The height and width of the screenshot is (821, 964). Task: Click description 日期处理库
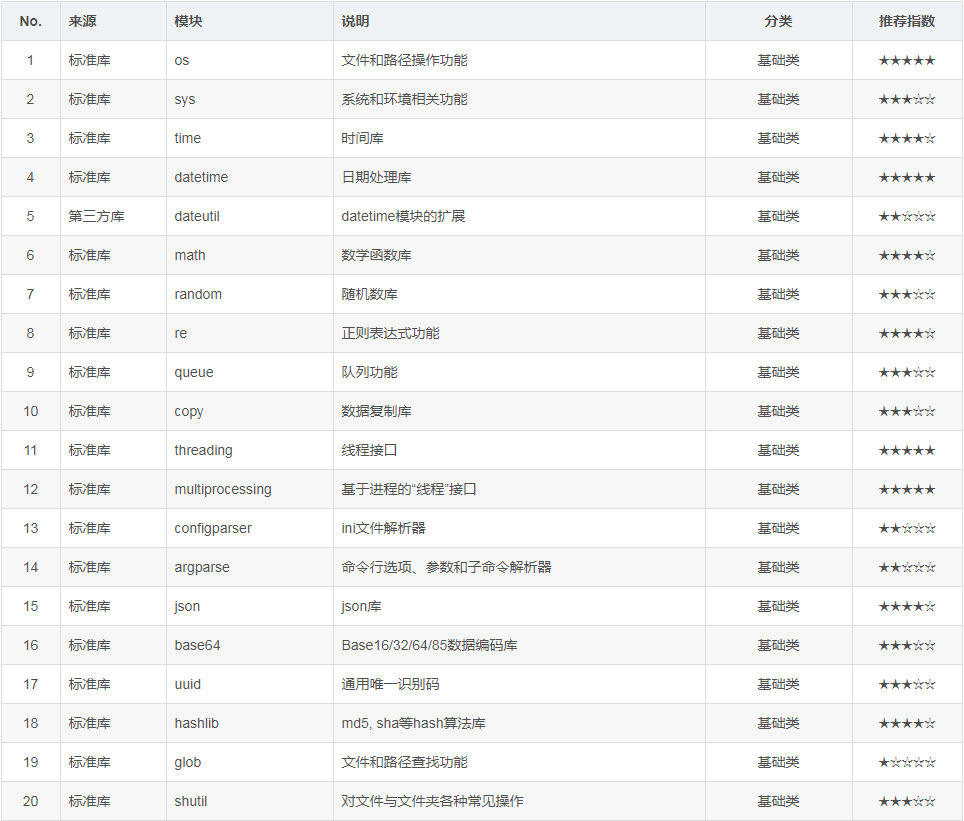(x=376, y=177)
